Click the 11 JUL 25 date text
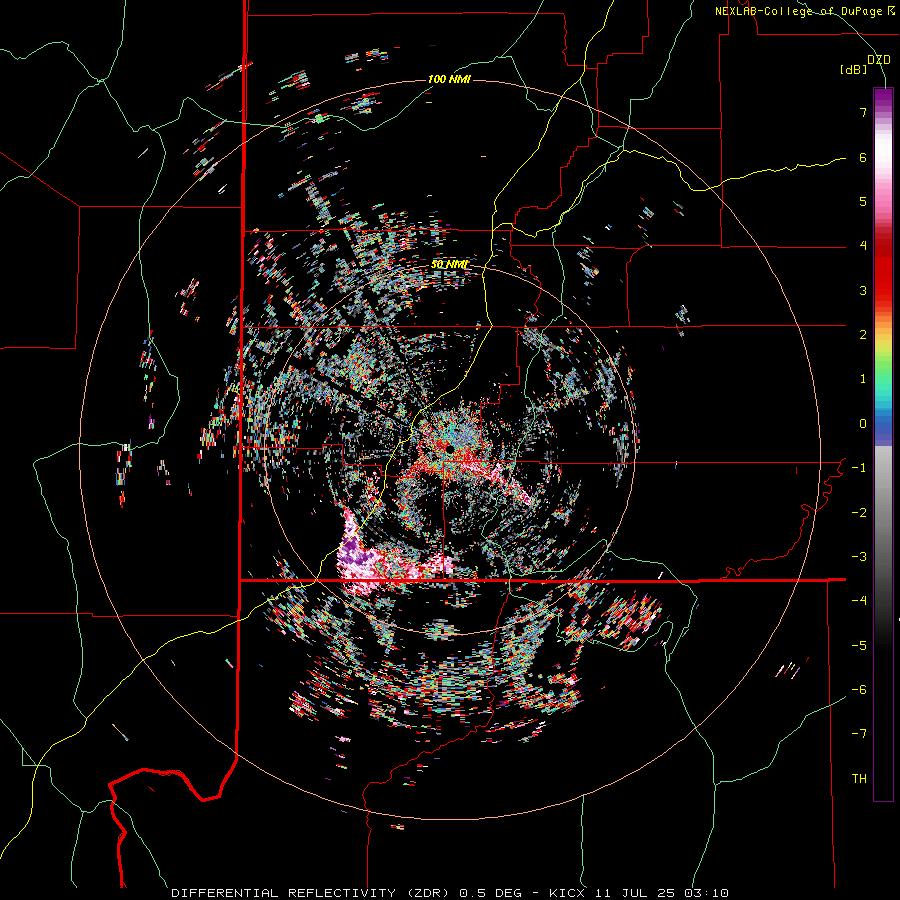Image resolution: width=900 pixels, height=900 pixels. pos(633,893)
